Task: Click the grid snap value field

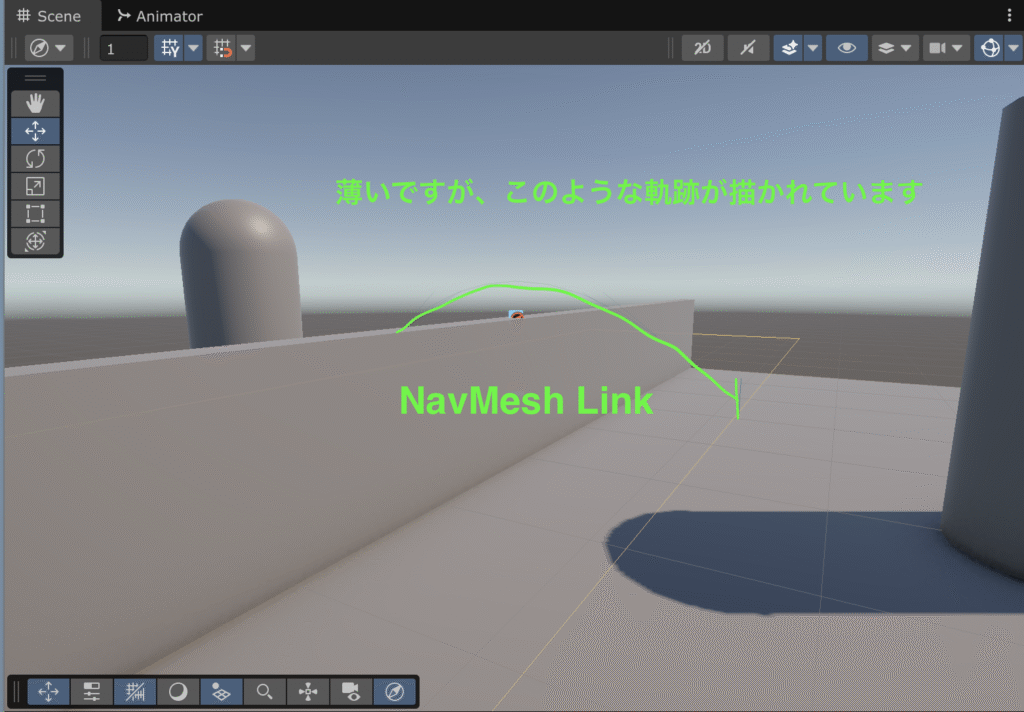Action: [x=124, y=48]
